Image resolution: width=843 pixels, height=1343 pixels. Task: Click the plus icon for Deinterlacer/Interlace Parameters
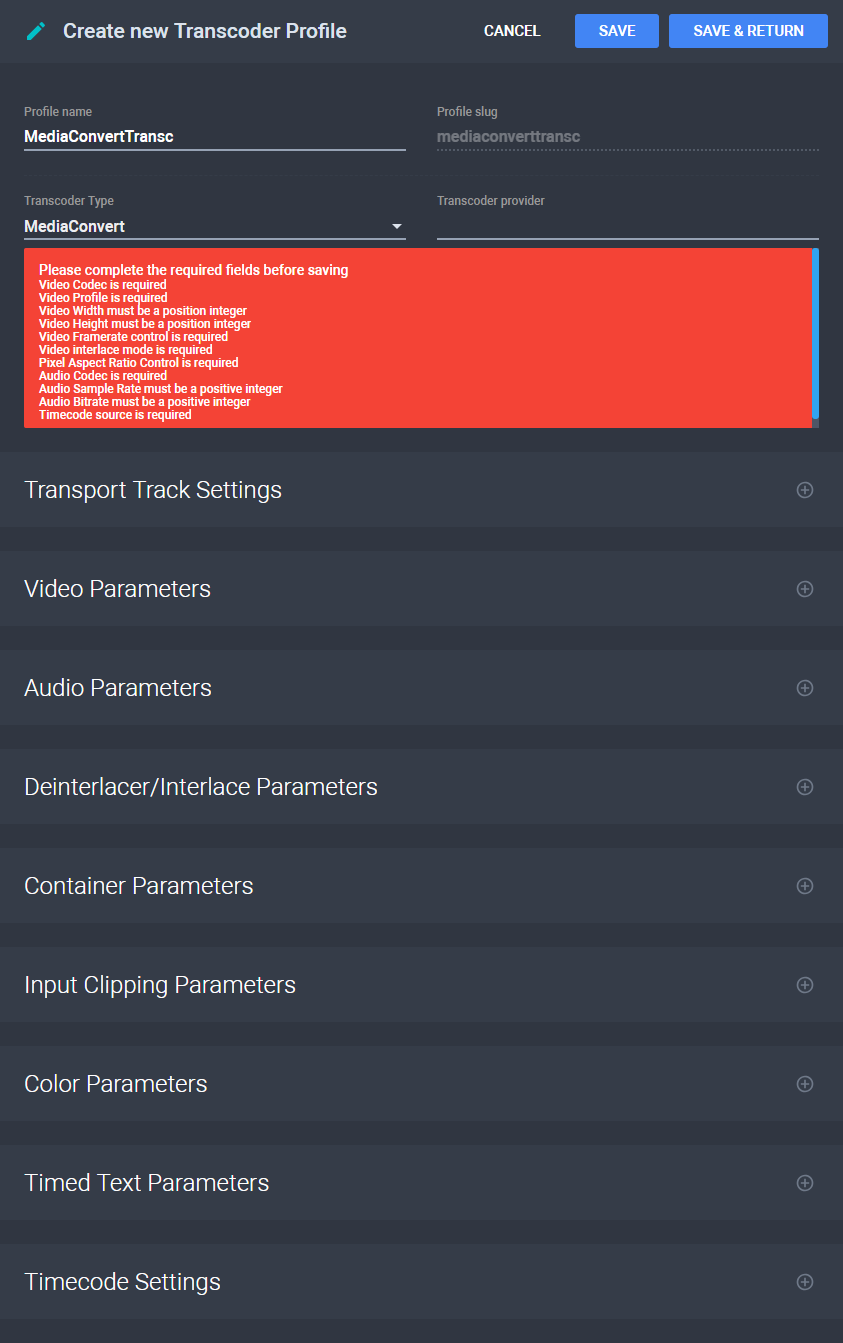click(805, 787)
